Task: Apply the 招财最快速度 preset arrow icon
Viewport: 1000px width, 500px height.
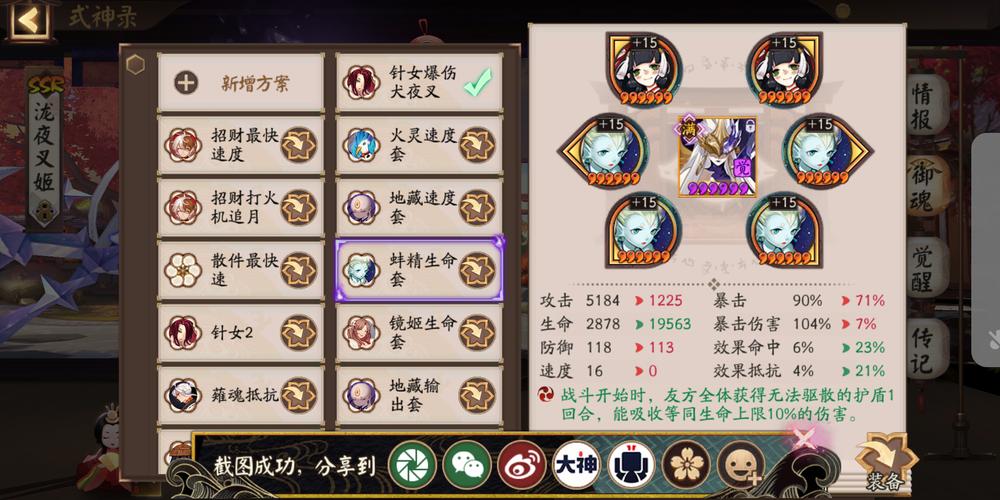Action: (299, 145)
